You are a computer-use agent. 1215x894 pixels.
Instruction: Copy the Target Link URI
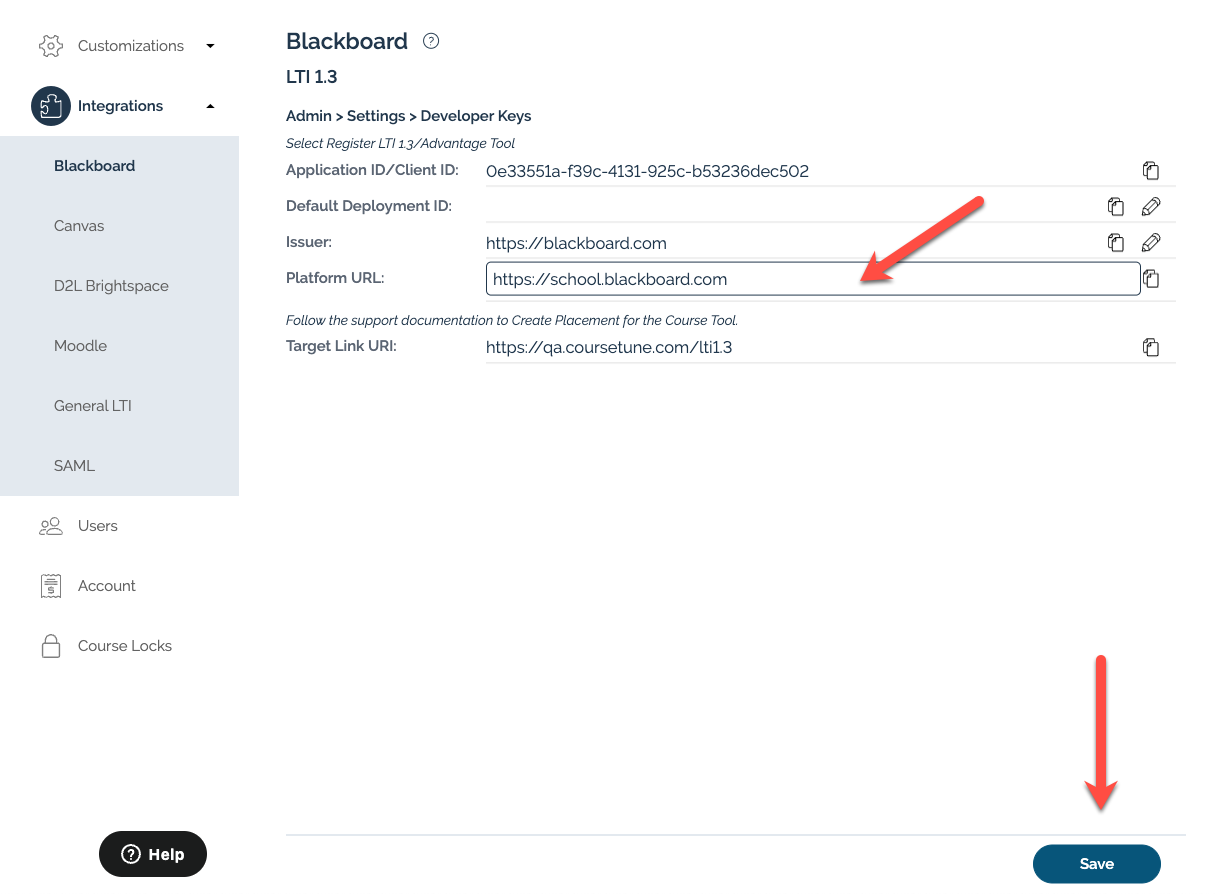[x=1151, y=348]
